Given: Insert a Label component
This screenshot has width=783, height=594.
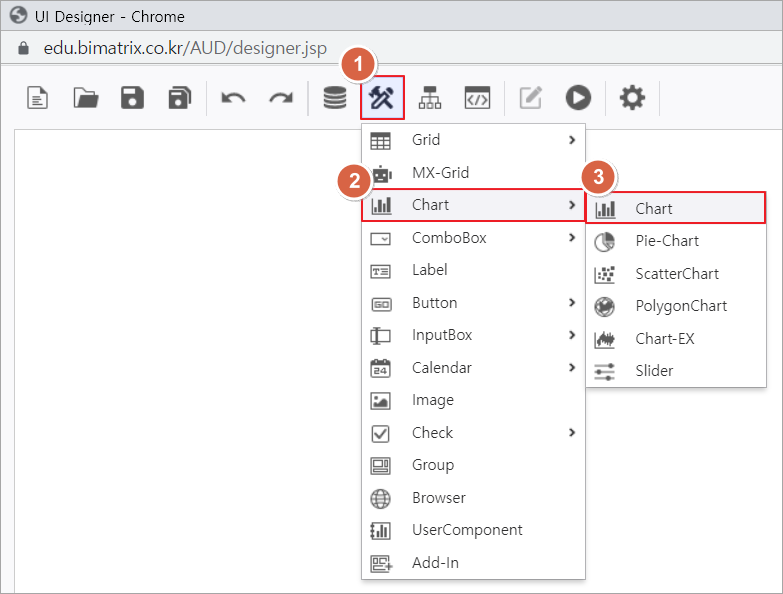Looking at the screenshot, I should tap(473, 270).
